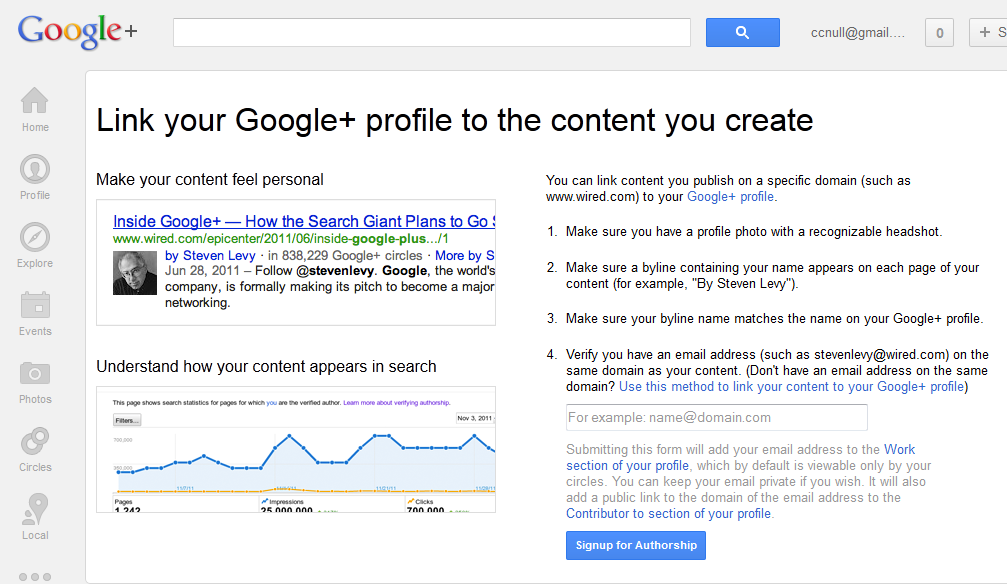The image size is (1007, 584).
Task: Click the blue search magnifier button
Action: (742, 32)
